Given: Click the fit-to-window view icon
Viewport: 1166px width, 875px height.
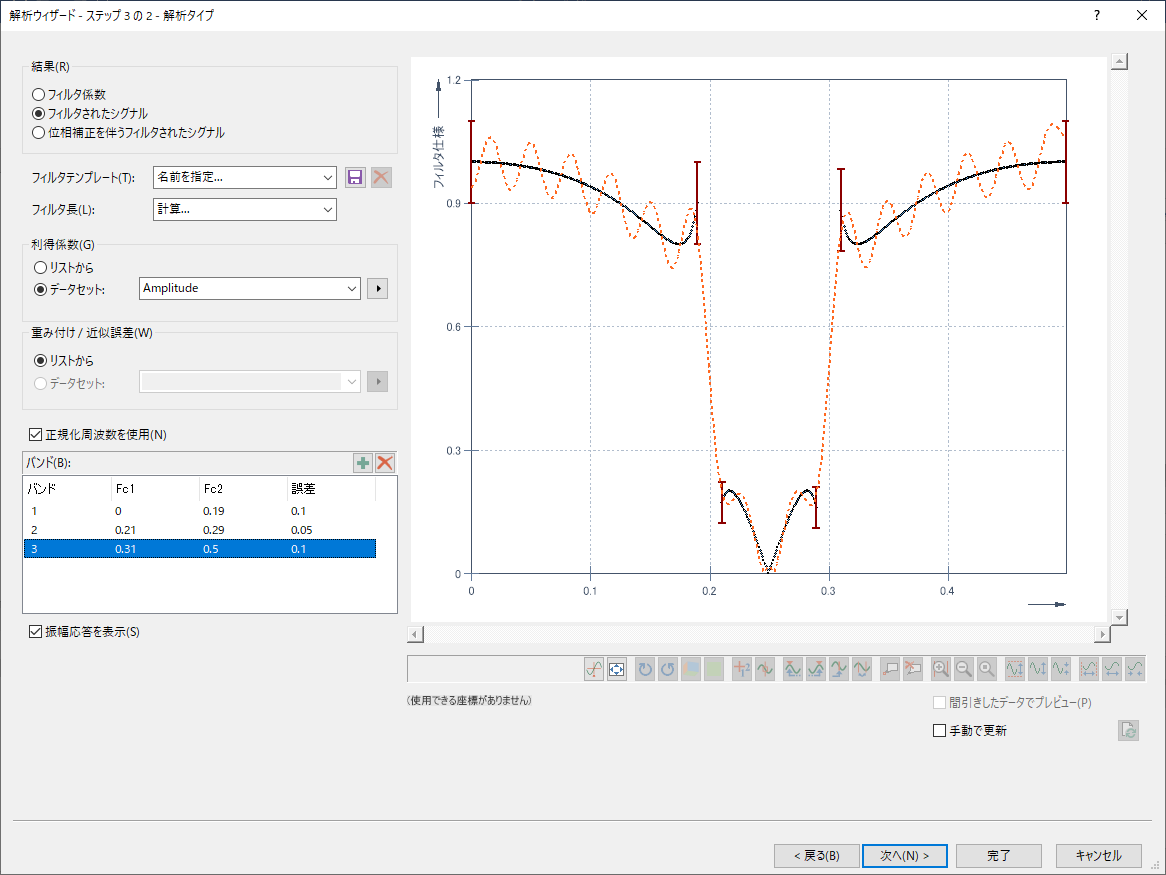Looking at the screenshot, I should click(616, 669).
